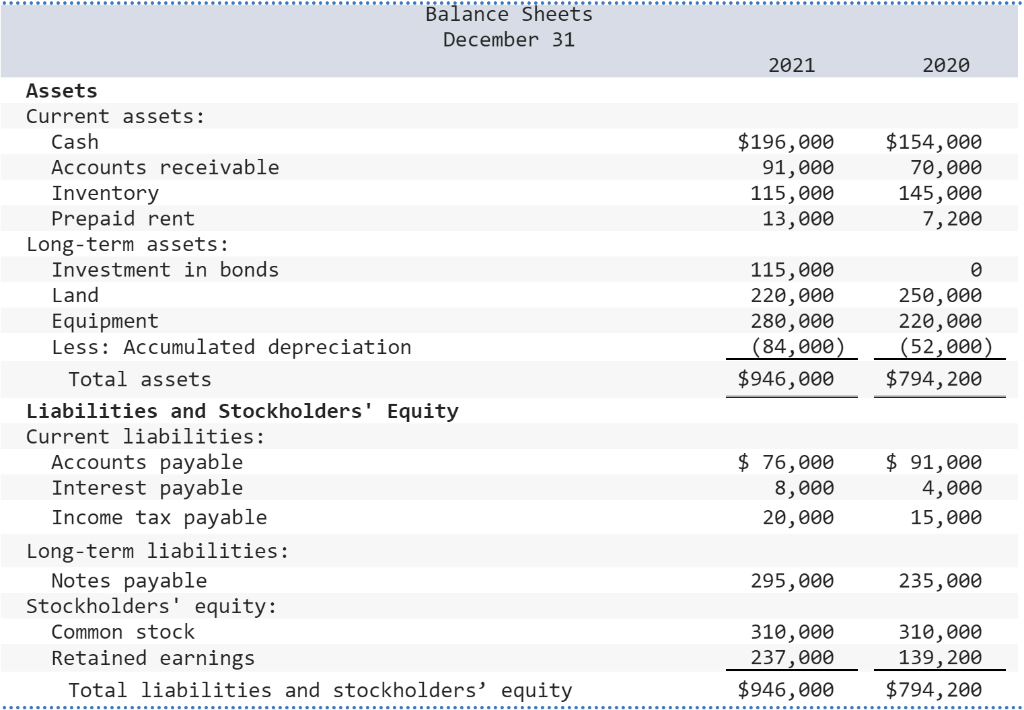Click Notes payable 2020 value 235,000
The width and height of the screenshot is (1024, 710).
point(940,581)
